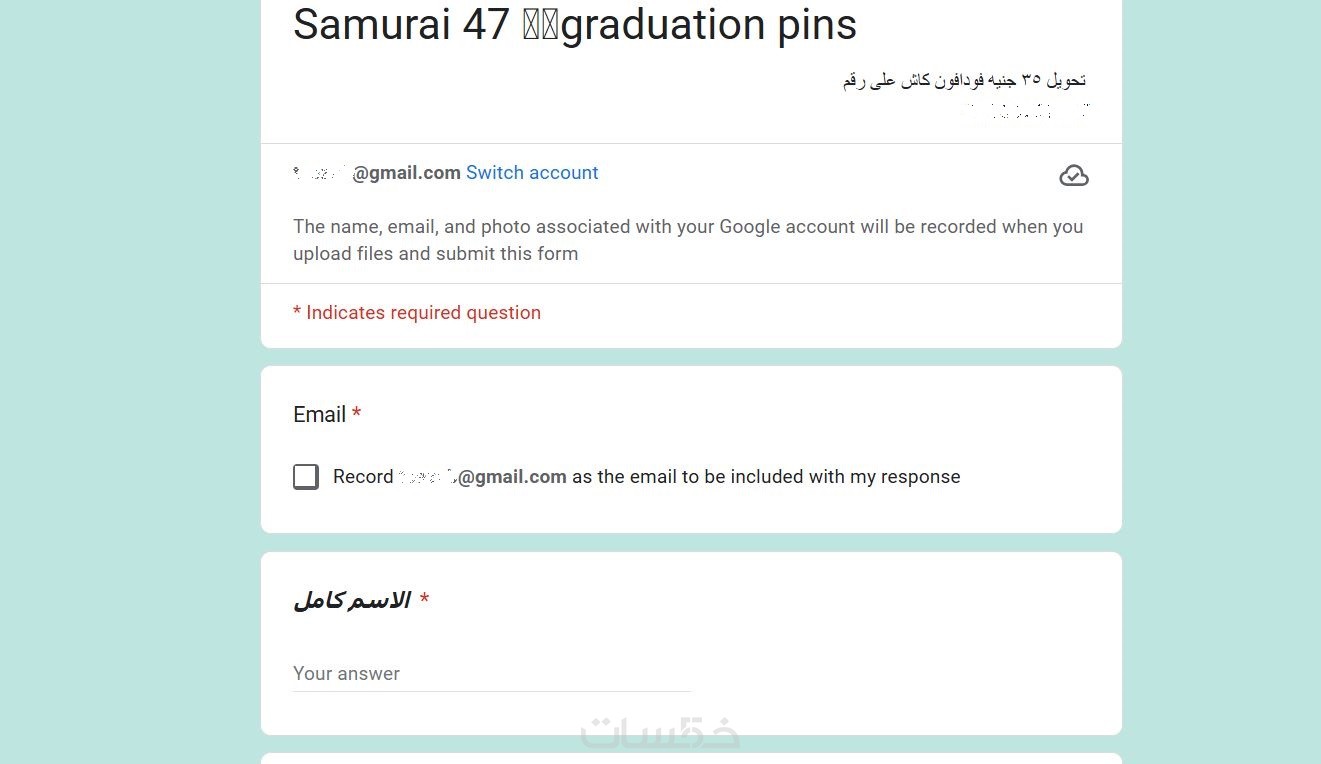
Task: Click the red asterisk next to Email
Action: pyautogui.click(x=357, y=415)
